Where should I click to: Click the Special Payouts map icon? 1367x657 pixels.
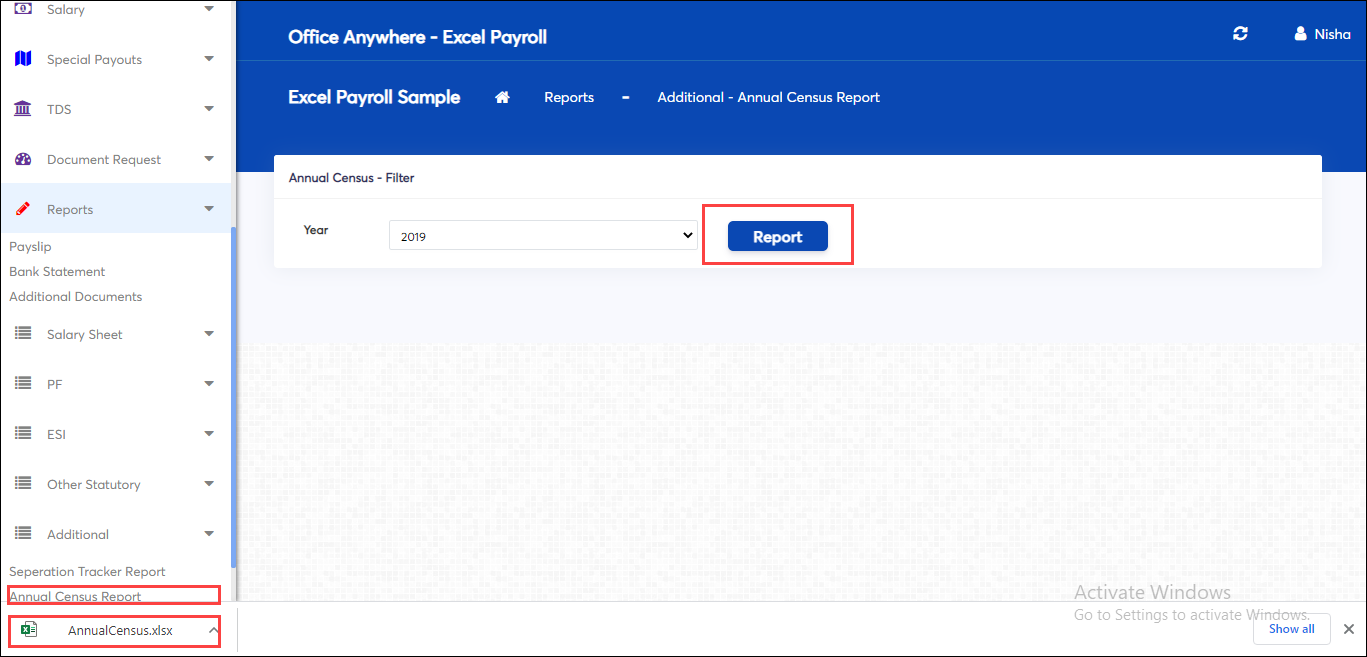point(23,59)
